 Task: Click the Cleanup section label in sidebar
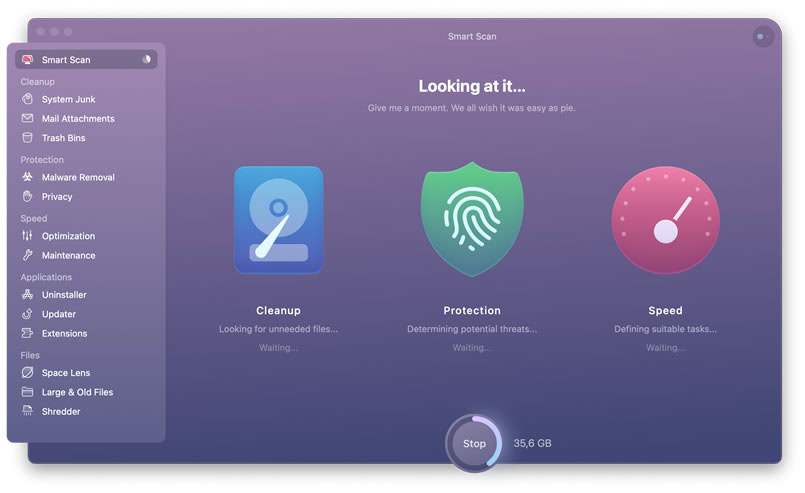(x=37, y=82)
